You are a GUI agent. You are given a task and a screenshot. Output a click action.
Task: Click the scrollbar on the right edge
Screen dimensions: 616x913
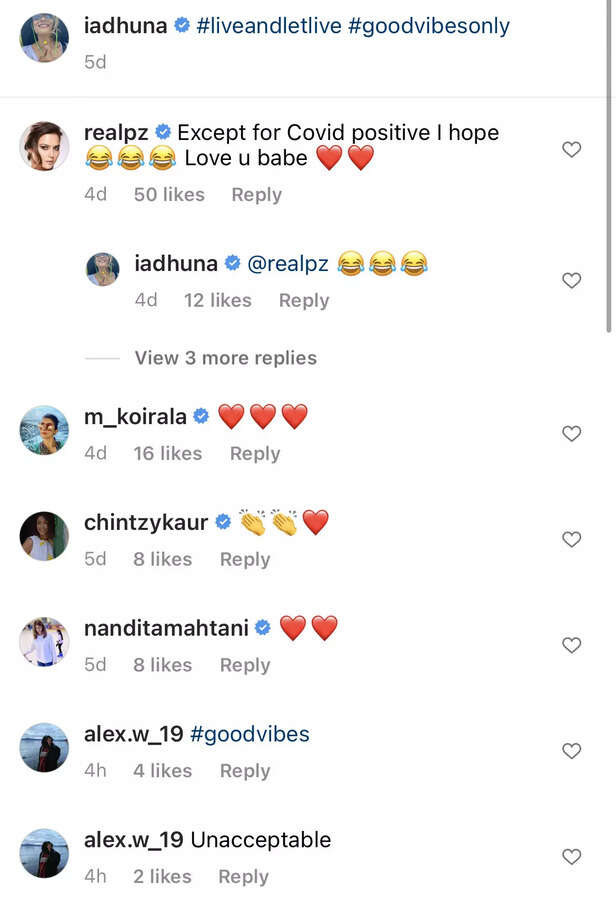pos(610,160)
